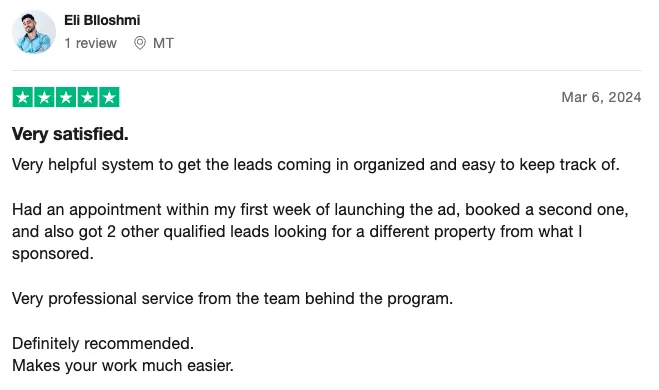This screenshot has width=659, height=390.
Task: Click the 1 review count
Action: pyautogui.click(x=90, y=43)
